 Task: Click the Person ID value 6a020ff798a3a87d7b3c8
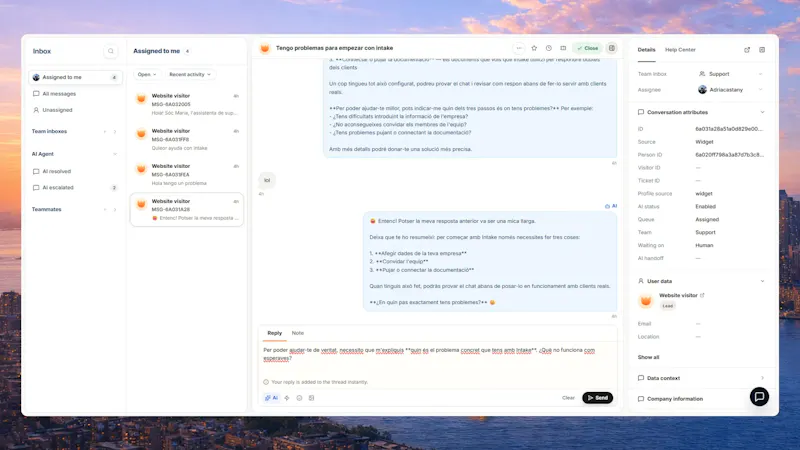[x=729, y=155]
